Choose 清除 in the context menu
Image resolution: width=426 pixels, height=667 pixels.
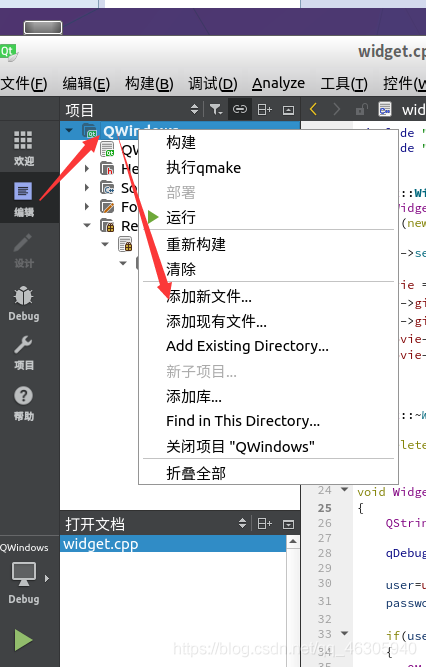[268, 269]
